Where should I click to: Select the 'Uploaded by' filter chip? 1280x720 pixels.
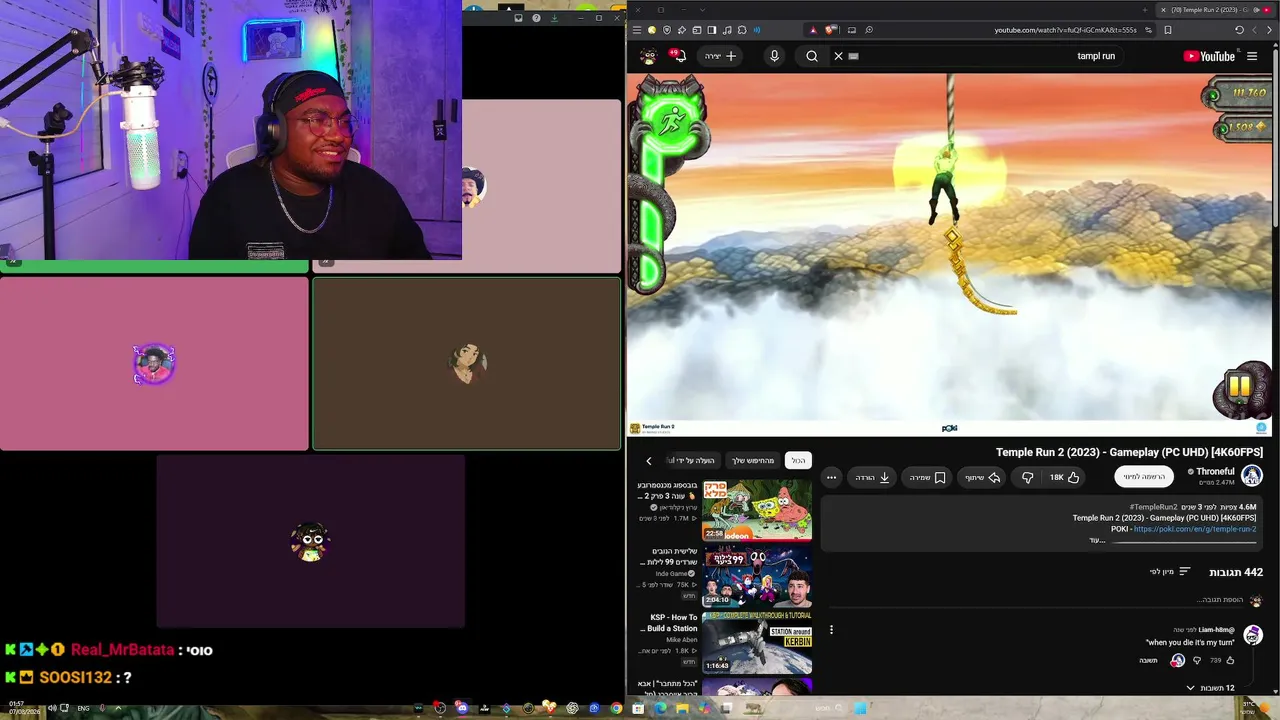(x=693, y=461)
